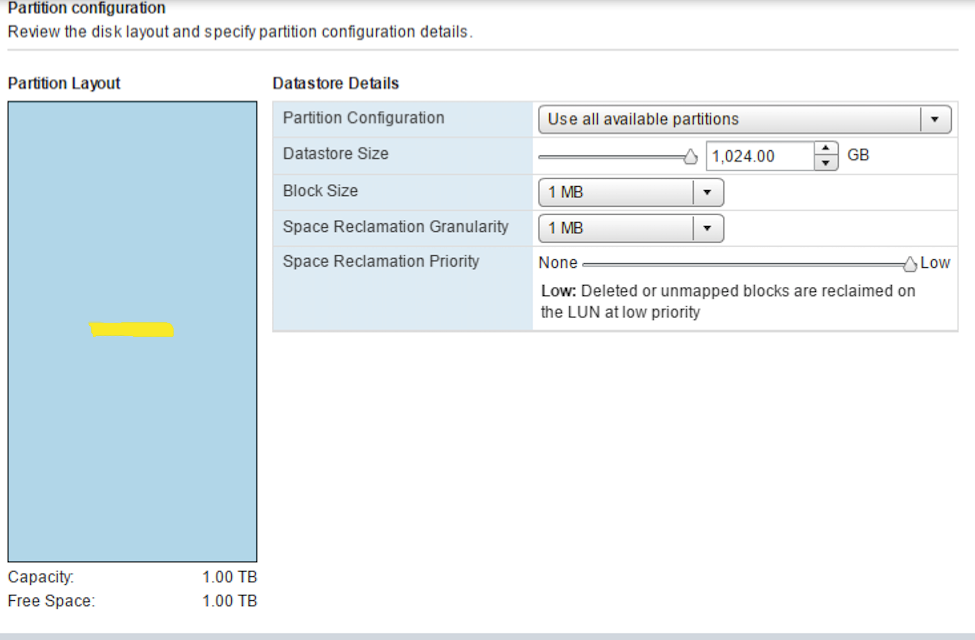The image size is (975, 640).
Task: Click the Datastore Size slider handle
Action: (690, 156)
